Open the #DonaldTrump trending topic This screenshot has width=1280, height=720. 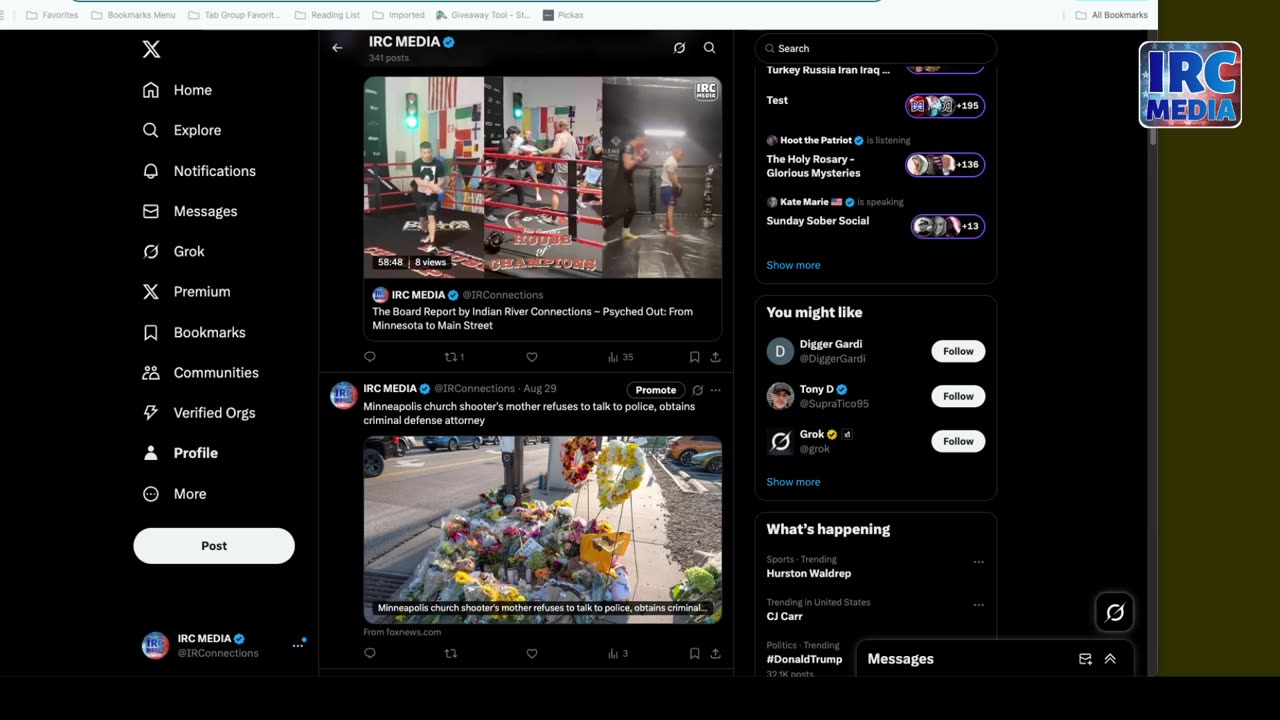click(x=804, y=659)
